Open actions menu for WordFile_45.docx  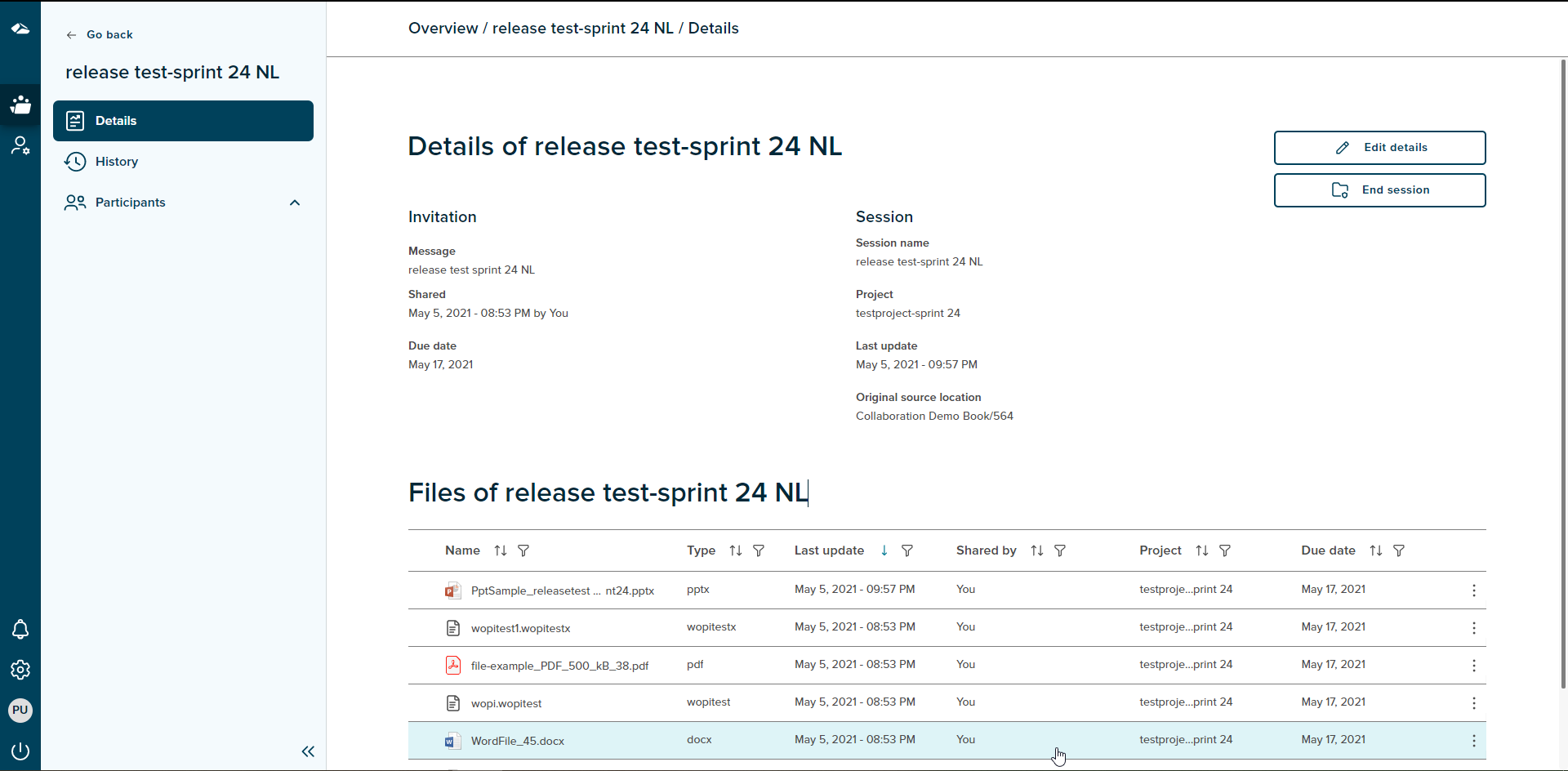(x=1473, y=741)
